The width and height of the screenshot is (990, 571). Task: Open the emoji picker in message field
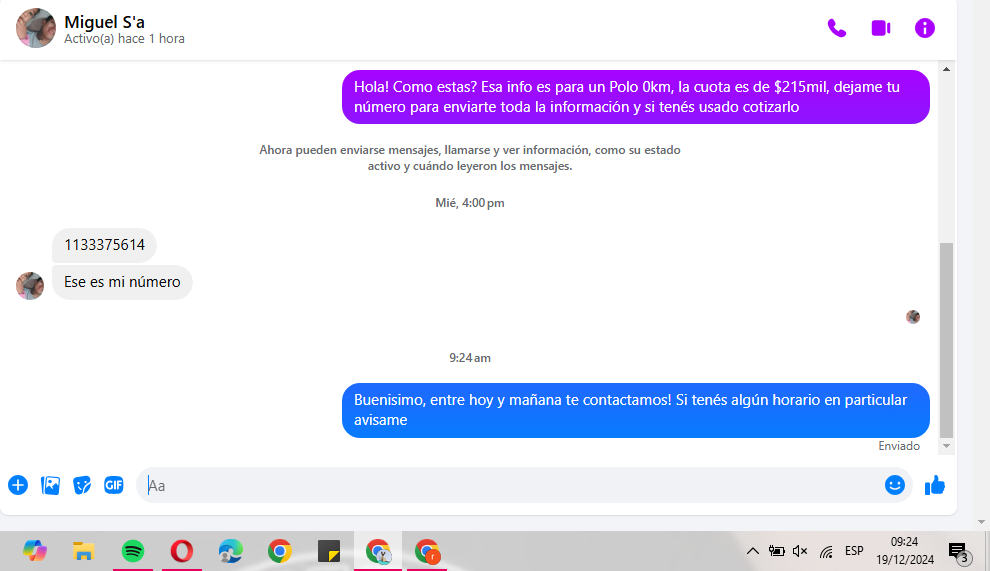(x=894, y=485)
